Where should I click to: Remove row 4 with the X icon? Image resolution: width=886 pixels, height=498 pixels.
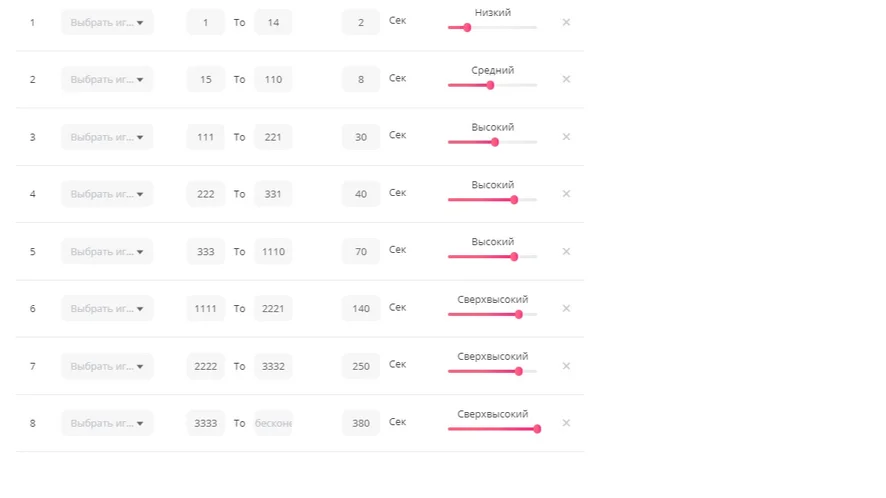pyautogui.click(x=566, y=194)
